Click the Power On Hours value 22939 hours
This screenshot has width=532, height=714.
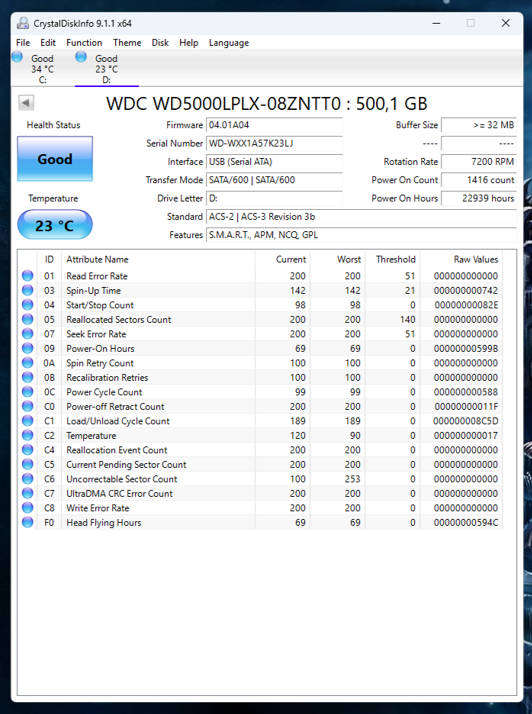[479, 199]
